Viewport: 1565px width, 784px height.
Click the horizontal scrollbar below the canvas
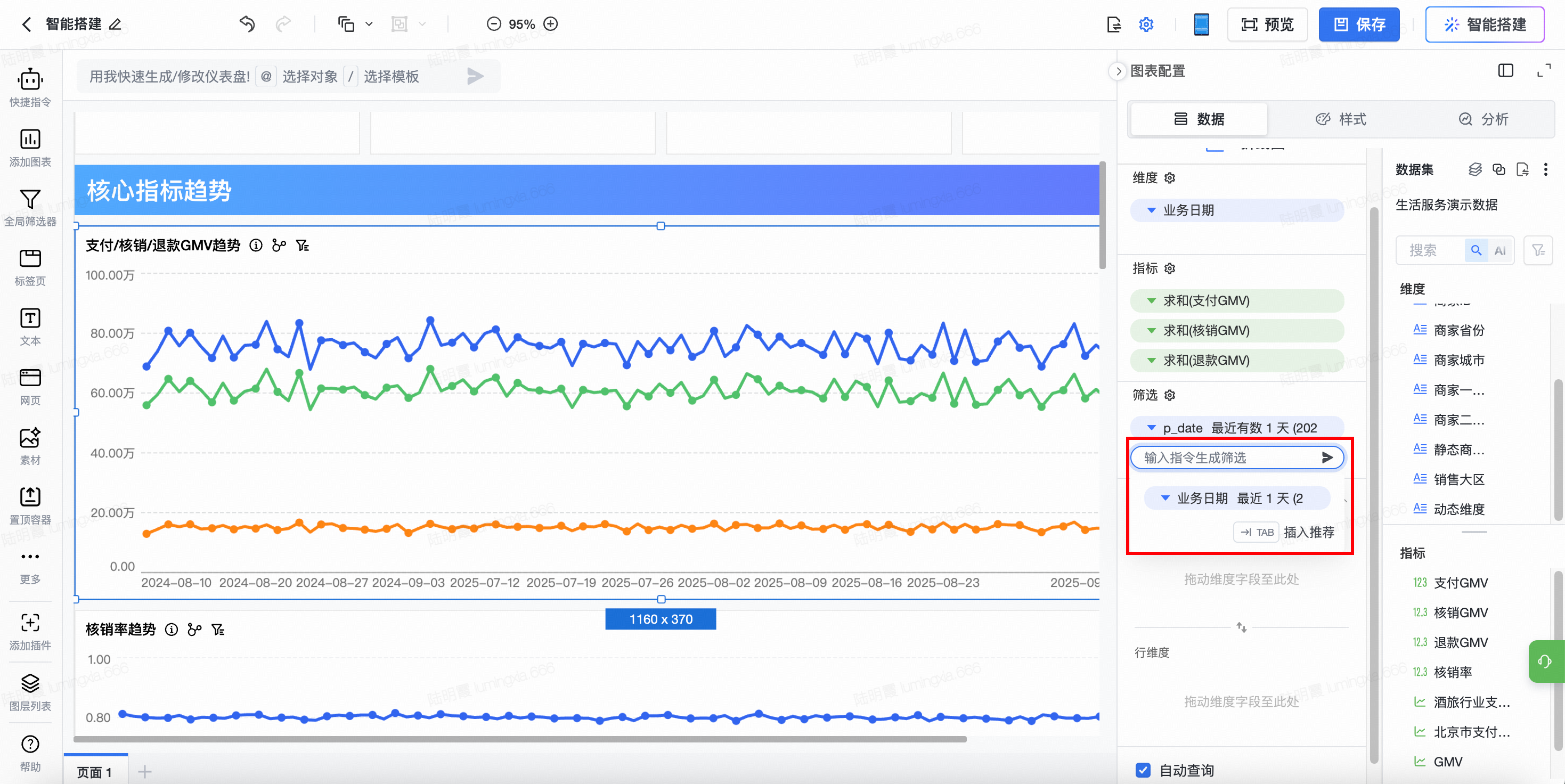pyautogui.click(x=519, y=739)
